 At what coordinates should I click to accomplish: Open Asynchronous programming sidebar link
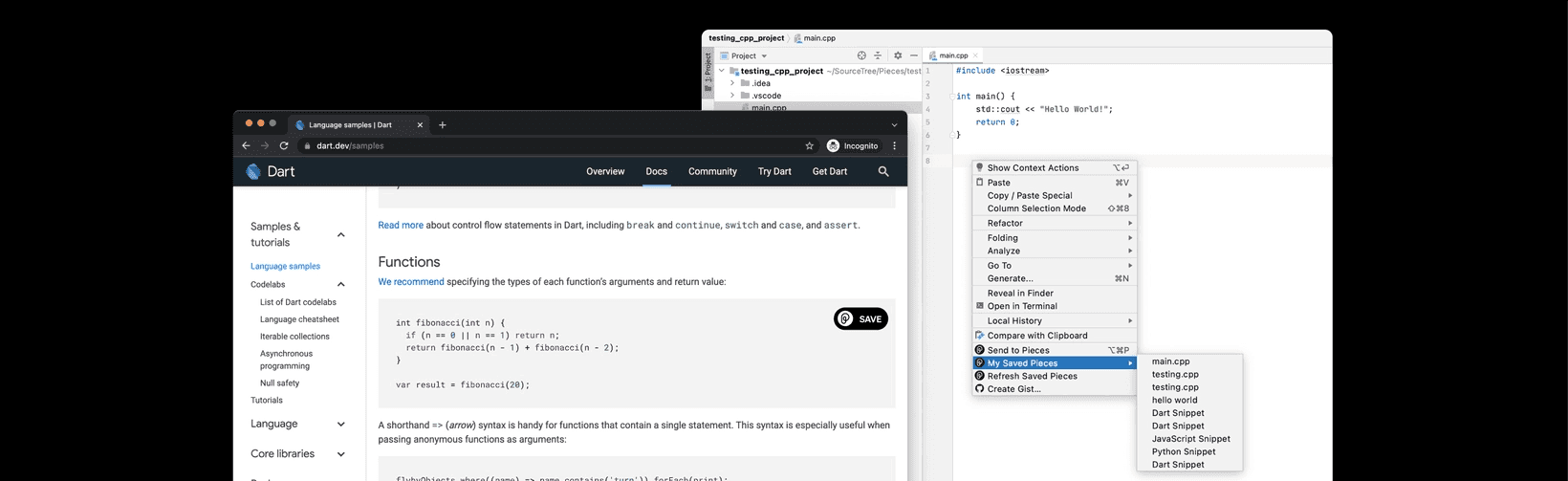286,360
